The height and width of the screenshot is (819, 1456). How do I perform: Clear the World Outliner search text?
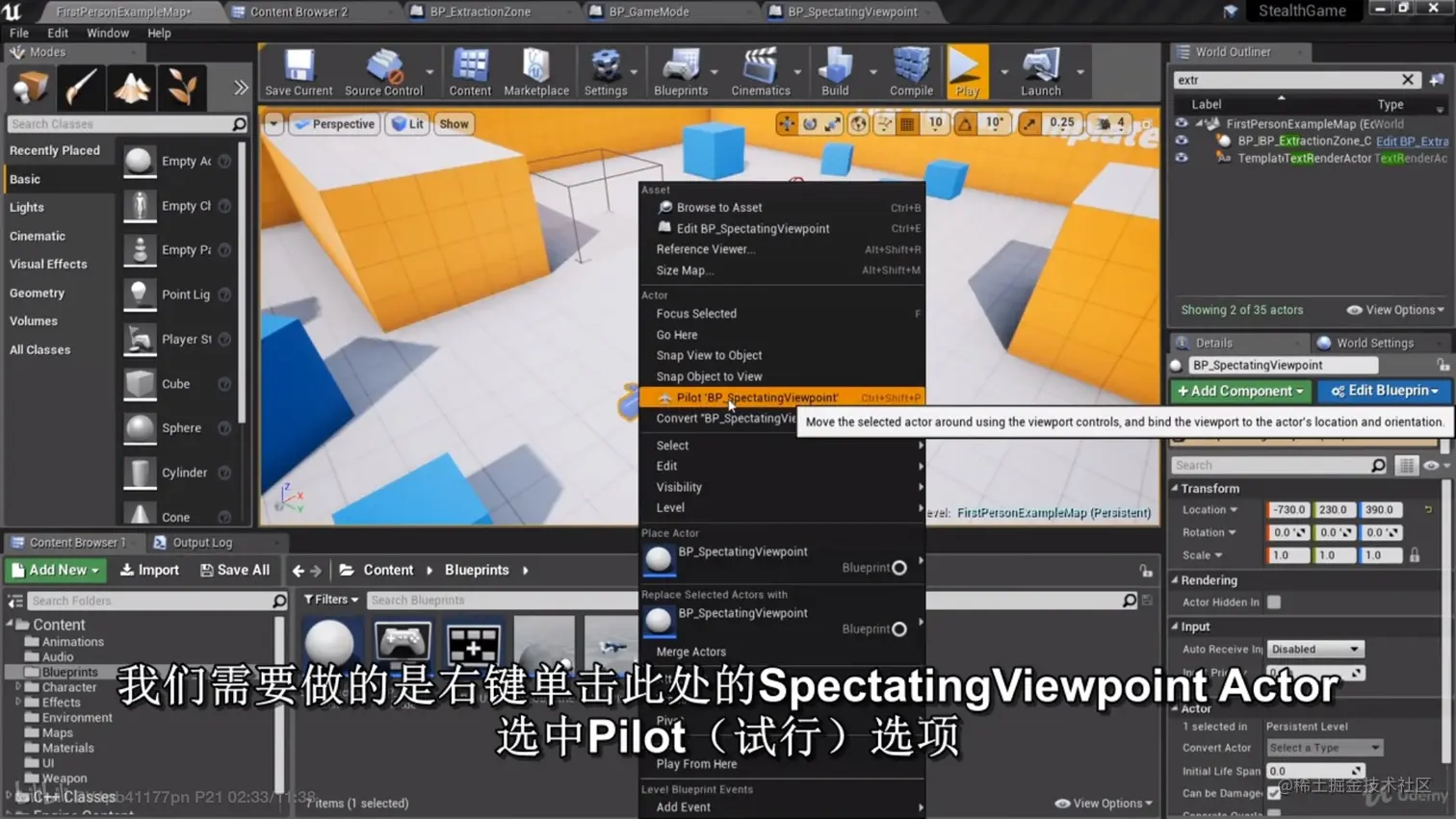pos(1408,80)
